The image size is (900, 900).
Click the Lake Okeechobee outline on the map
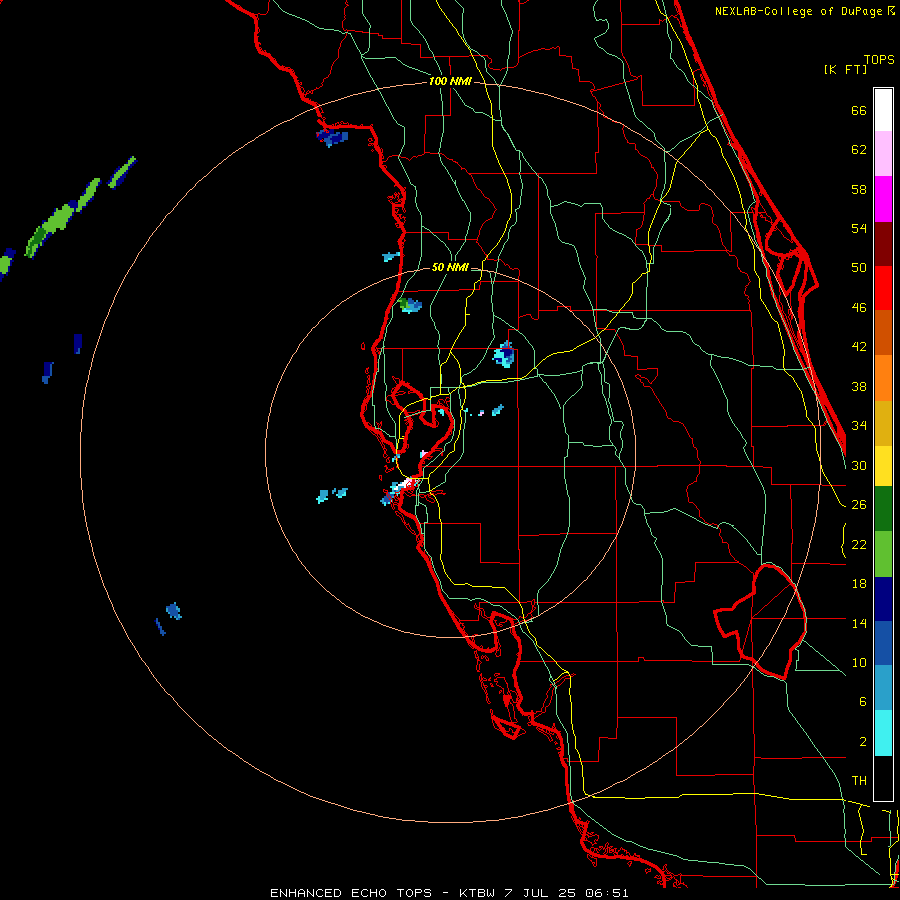(x=761, y=622)
